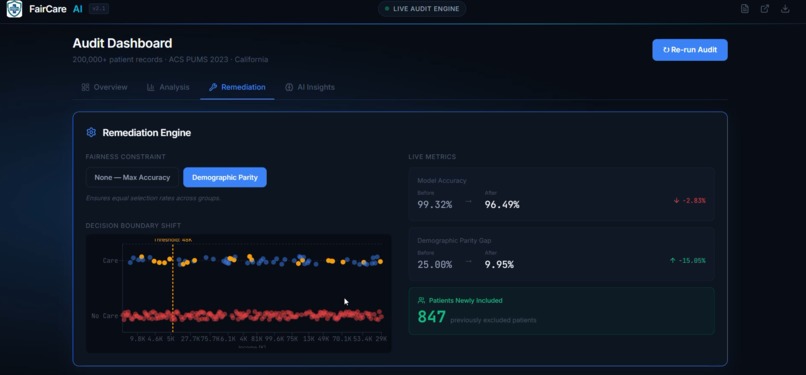This screenshot has height=375, width=806.
Task: Go to the AI Insights tab
Action: [310, 87]
